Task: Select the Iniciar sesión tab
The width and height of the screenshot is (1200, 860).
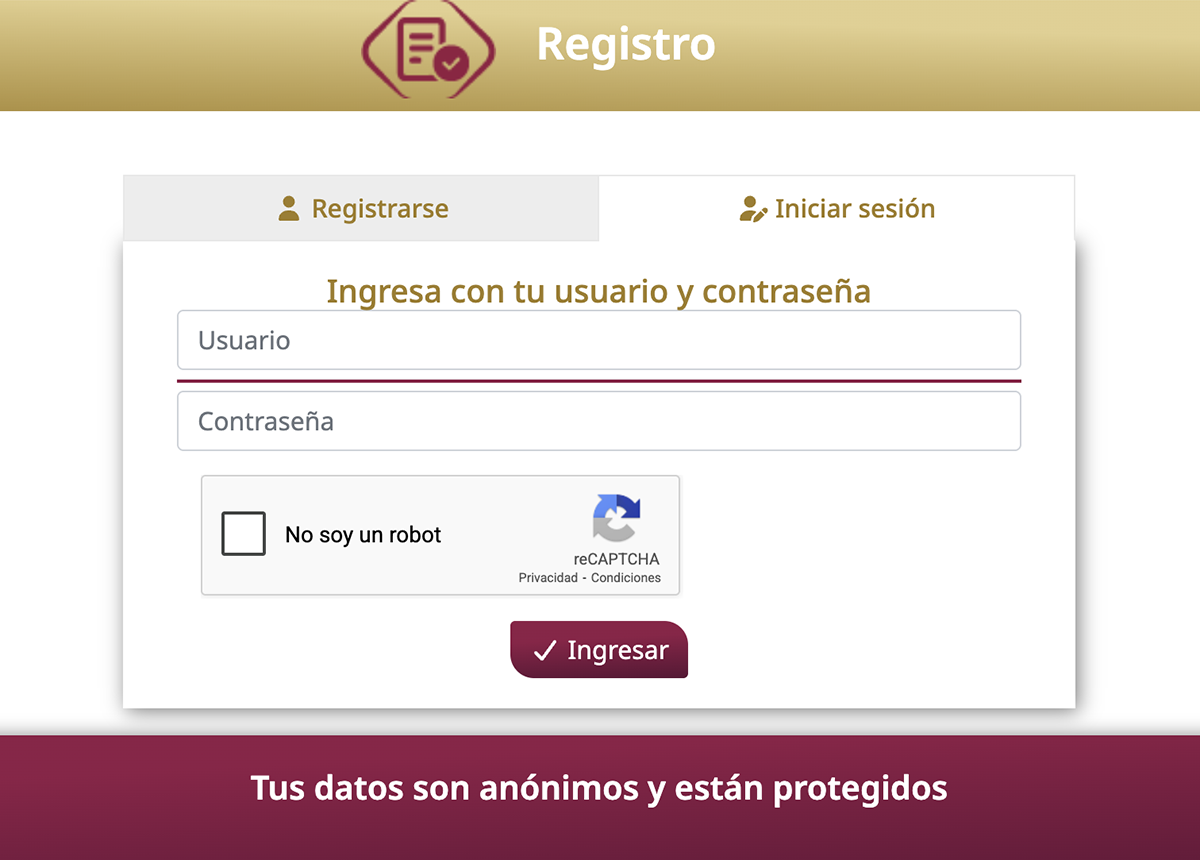Action: click(x=836, y=209)
